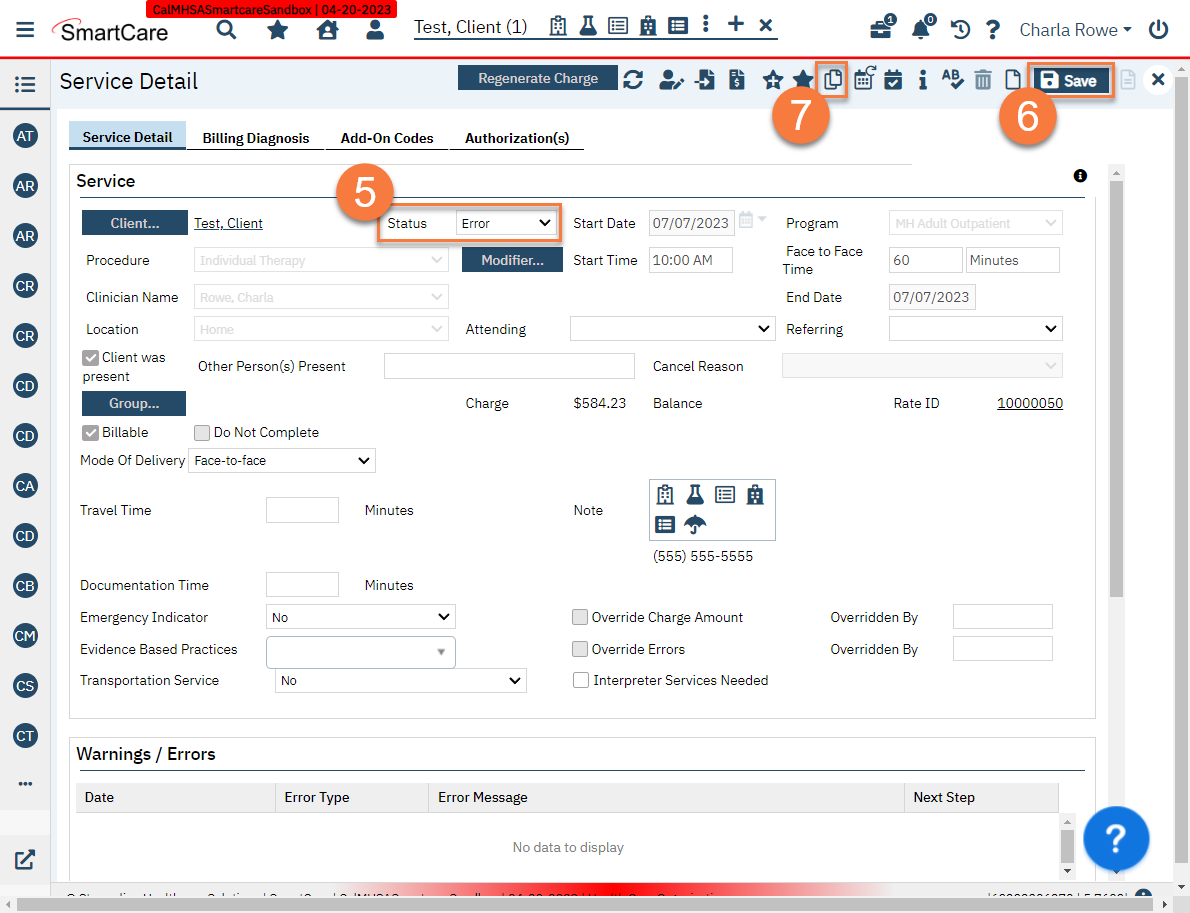Click the Other Person(s) Present input field

click(x=509, y=366)
